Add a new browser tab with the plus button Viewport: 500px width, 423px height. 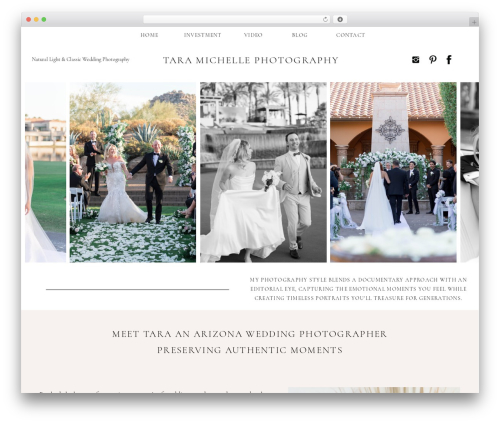474,22
